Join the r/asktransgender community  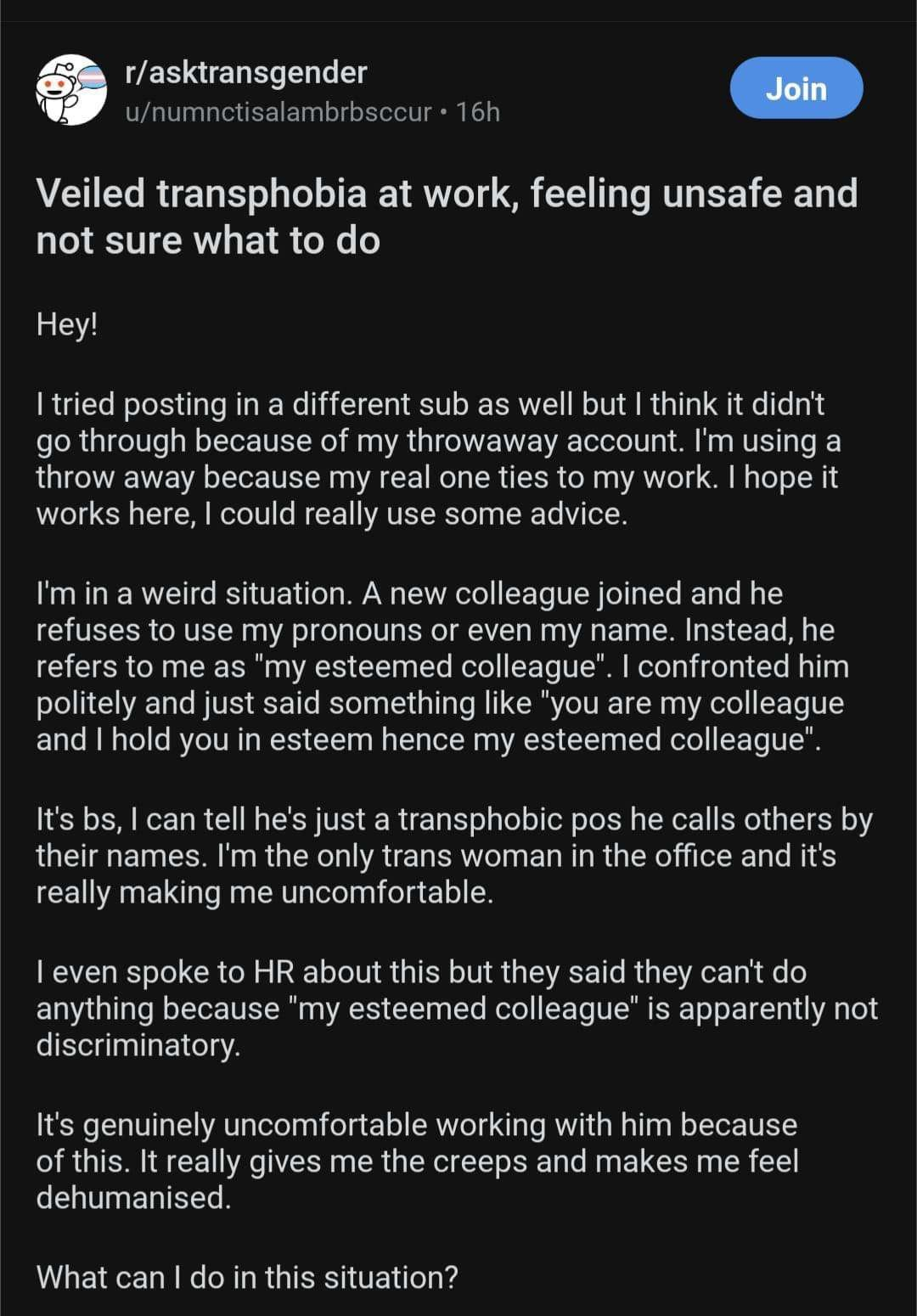tap(796, 88)
